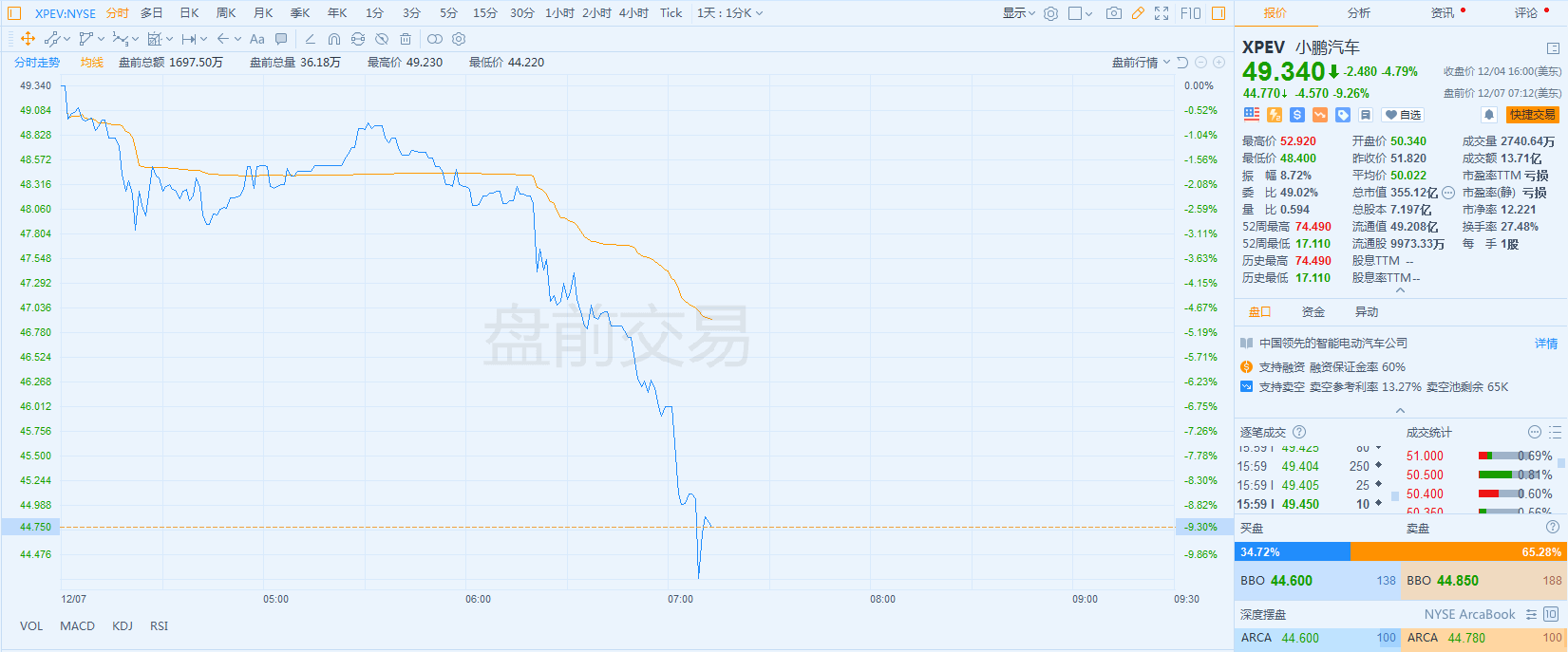Screen dimensions: 1568x652
Task: Open the chart pattern measure tool
Action: point(155,39)
